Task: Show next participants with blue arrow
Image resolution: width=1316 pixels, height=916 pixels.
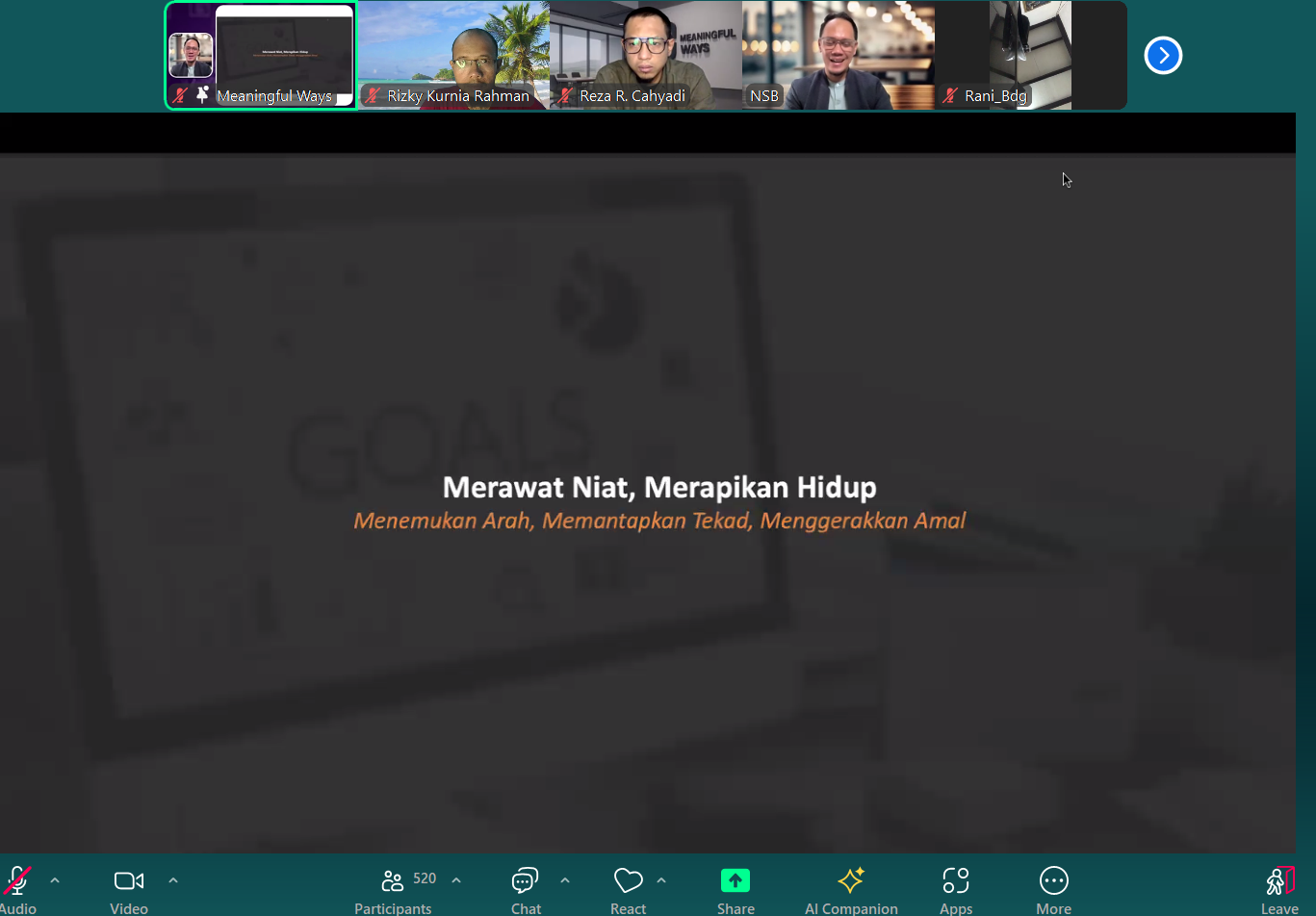Action: tap(1163, 55)
